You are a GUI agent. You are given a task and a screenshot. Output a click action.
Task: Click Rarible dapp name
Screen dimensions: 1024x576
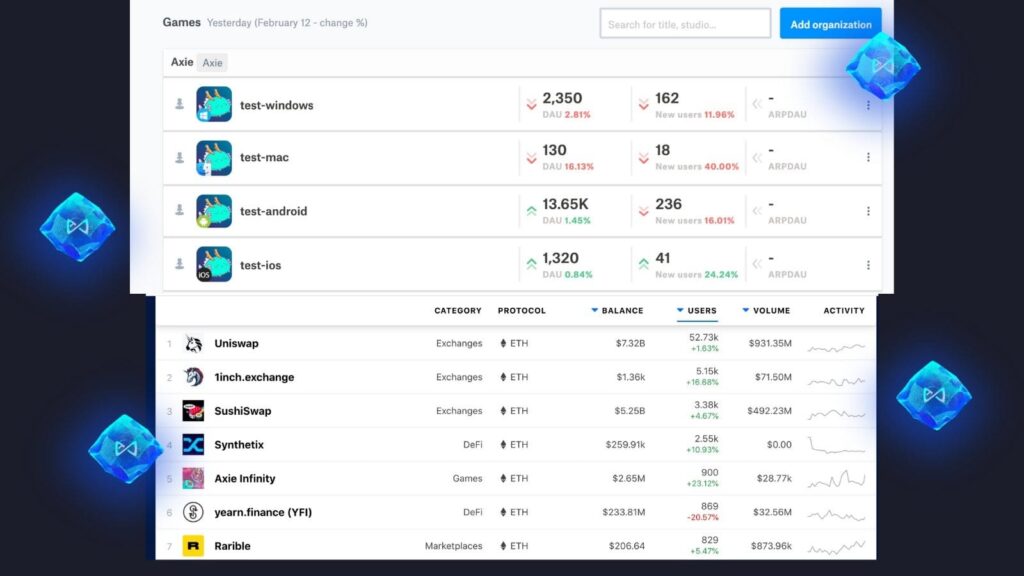[x=232, y=546]
